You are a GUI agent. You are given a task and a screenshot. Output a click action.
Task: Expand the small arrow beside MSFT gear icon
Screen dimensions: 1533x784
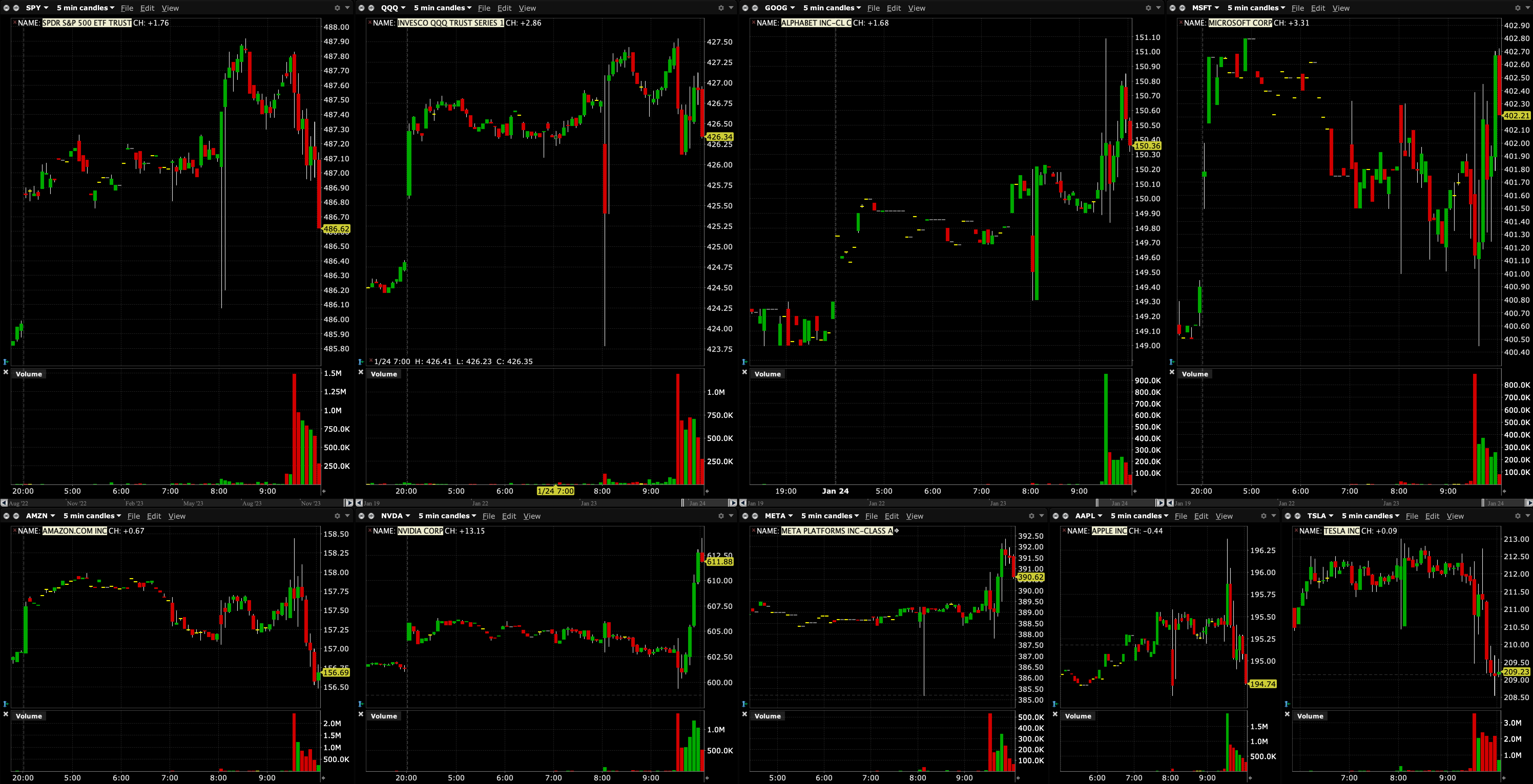1527,8
